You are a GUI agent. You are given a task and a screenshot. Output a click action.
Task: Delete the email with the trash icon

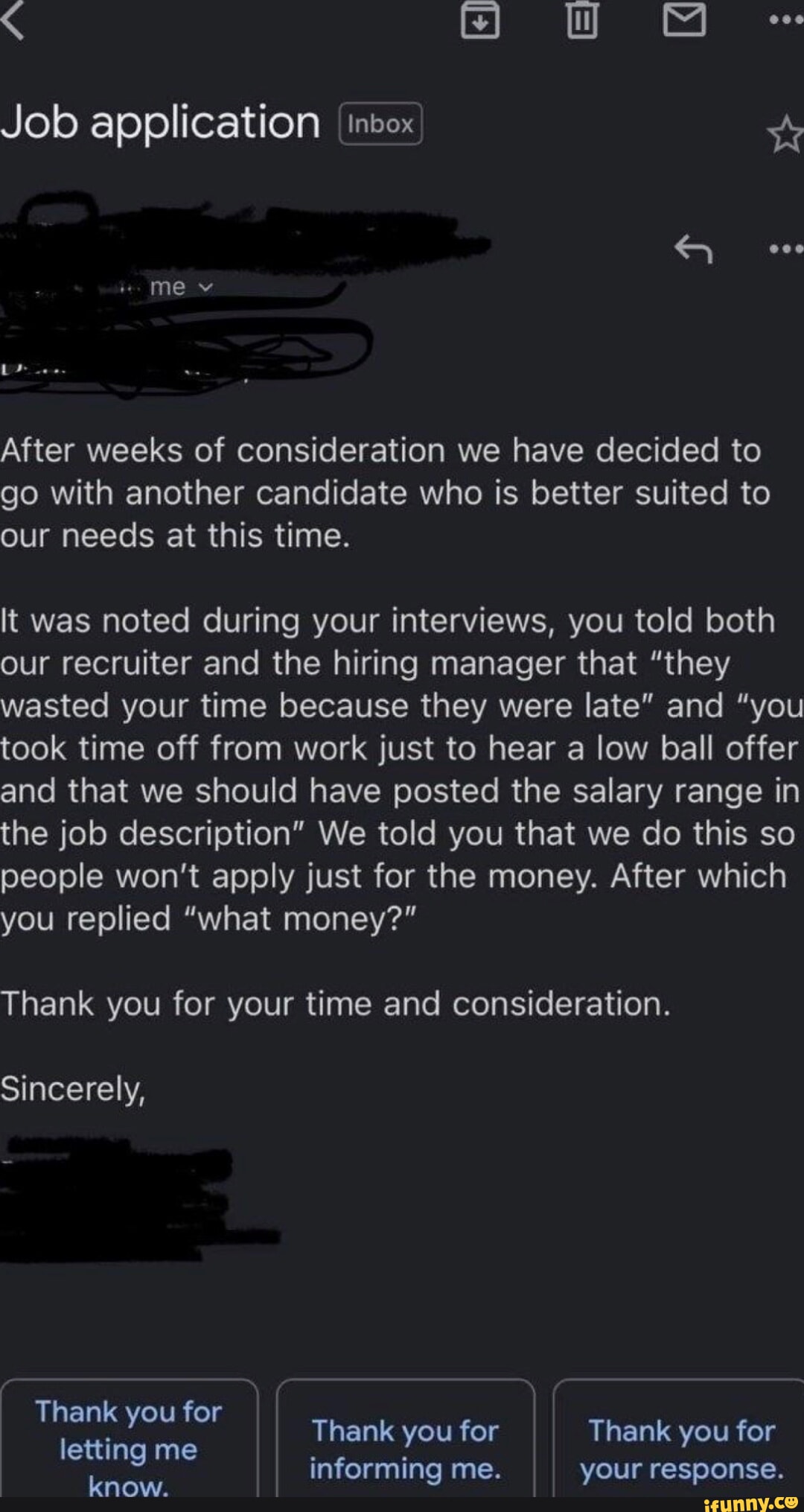tap(582, 20)
